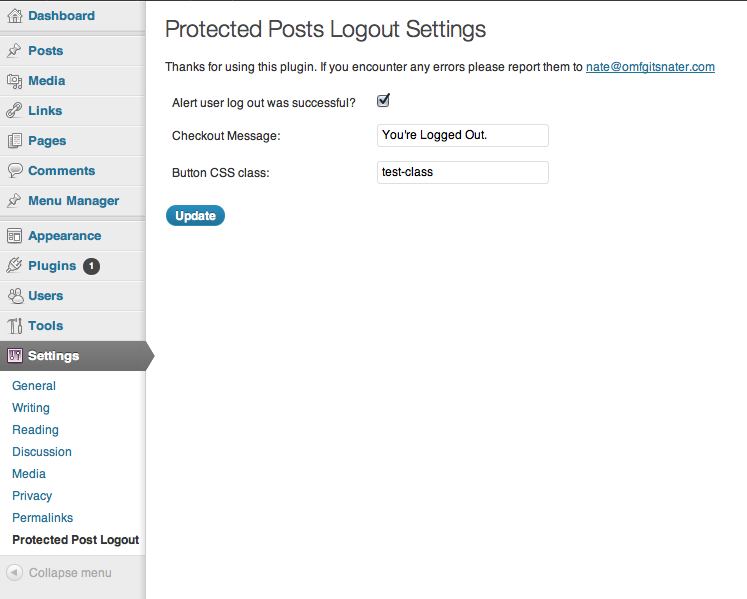This screenshot has width=747, height=599.
Task: Click the Update button
Action: (195, 215)
